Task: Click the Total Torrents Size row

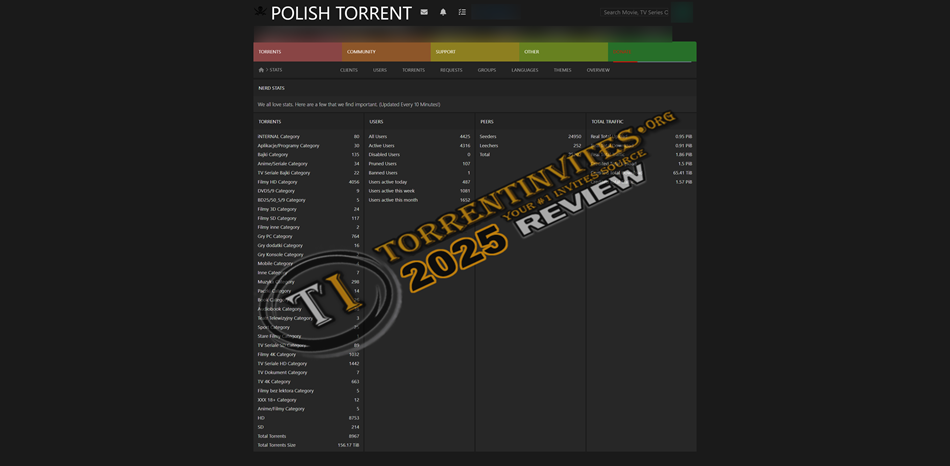Action: coord(308,445)
